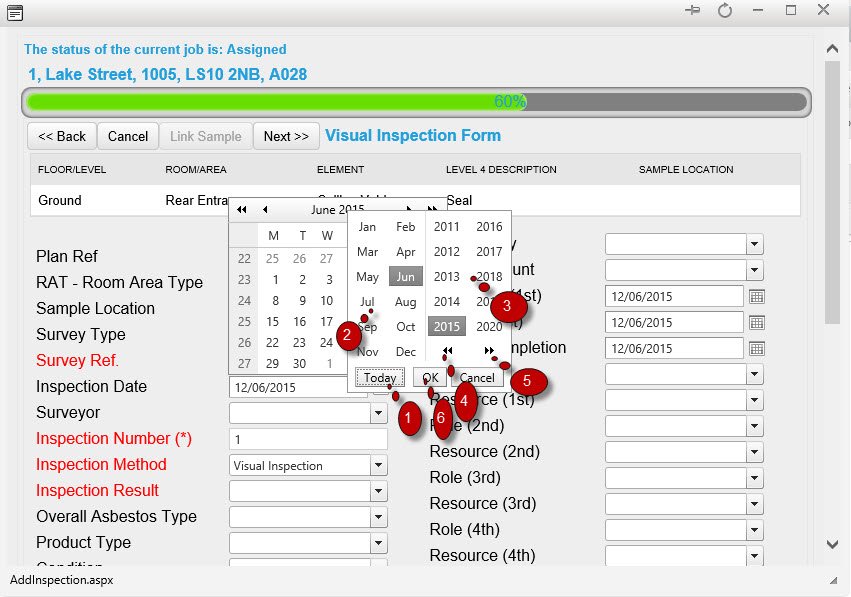851x597 pixels.
Task: Open the Inspection Result dropdown
Action: (x=379, y=491)
